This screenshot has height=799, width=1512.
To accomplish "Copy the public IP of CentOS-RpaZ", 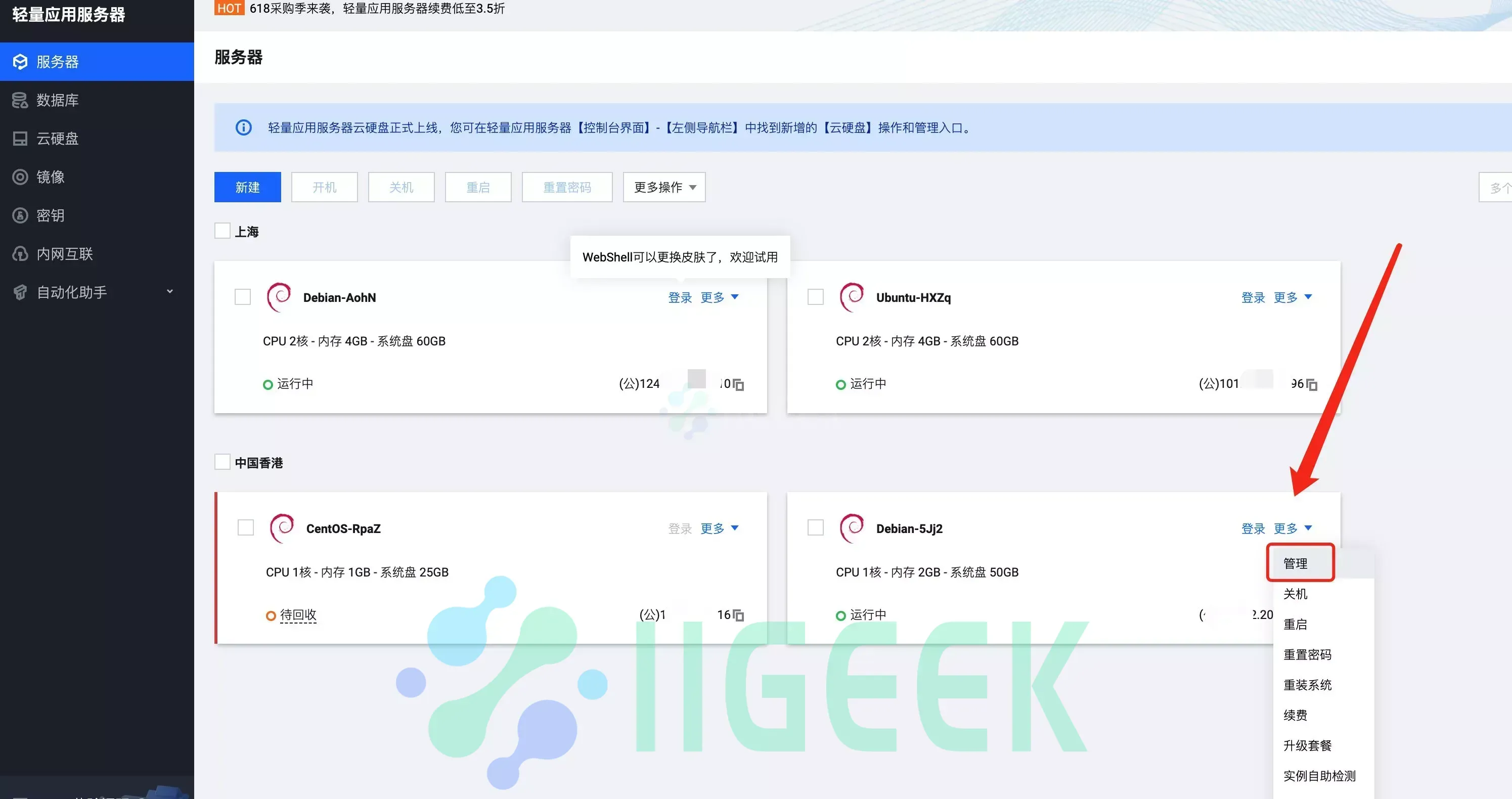I will tap(738, 615).
